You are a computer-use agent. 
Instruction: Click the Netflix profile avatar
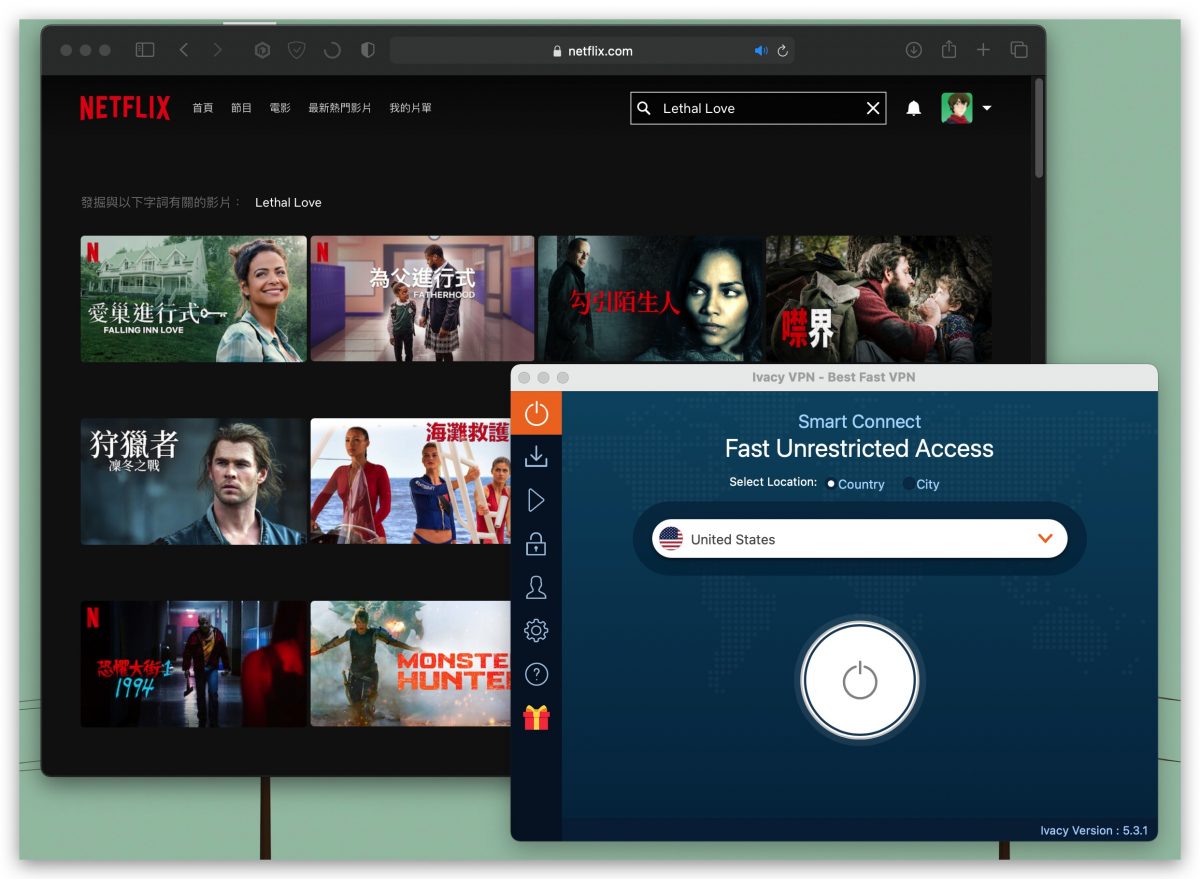click(x=957, y=108)
